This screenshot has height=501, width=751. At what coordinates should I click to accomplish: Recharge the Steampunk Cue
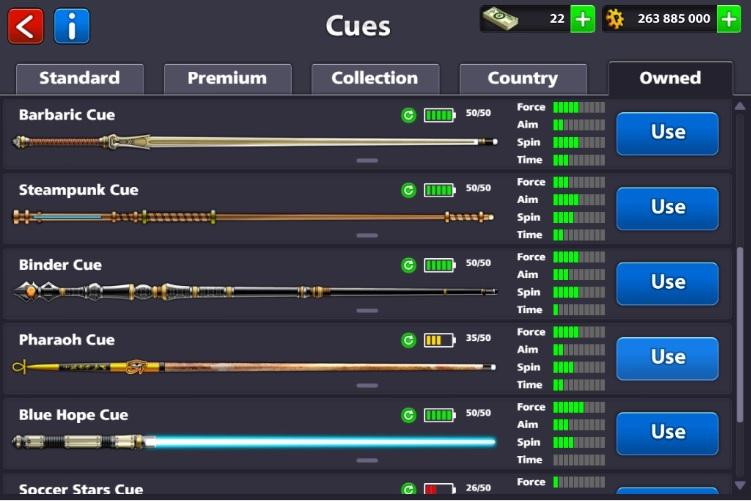click(x=409, y=190)
